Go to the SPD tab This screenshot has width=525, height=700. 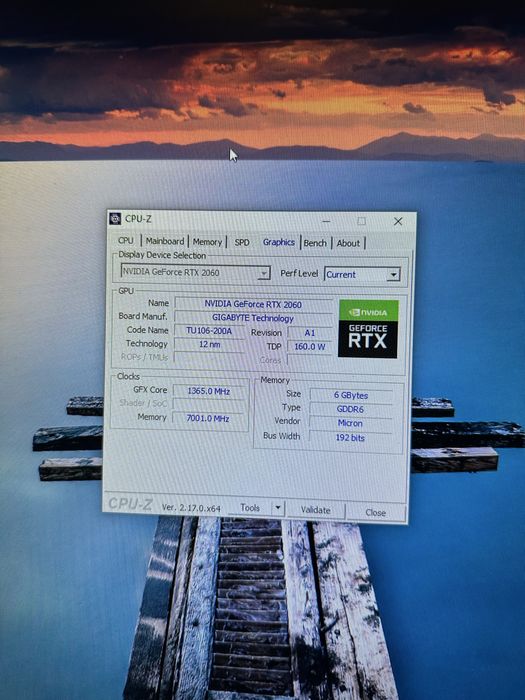pos(242,242)
